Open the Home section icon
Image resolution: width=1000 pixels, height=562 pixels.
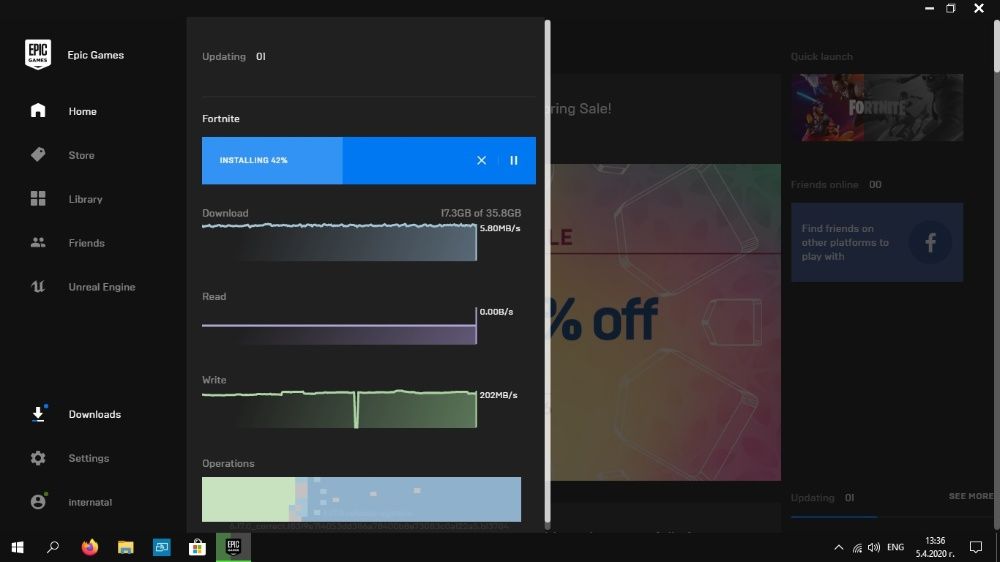(38, 110)
